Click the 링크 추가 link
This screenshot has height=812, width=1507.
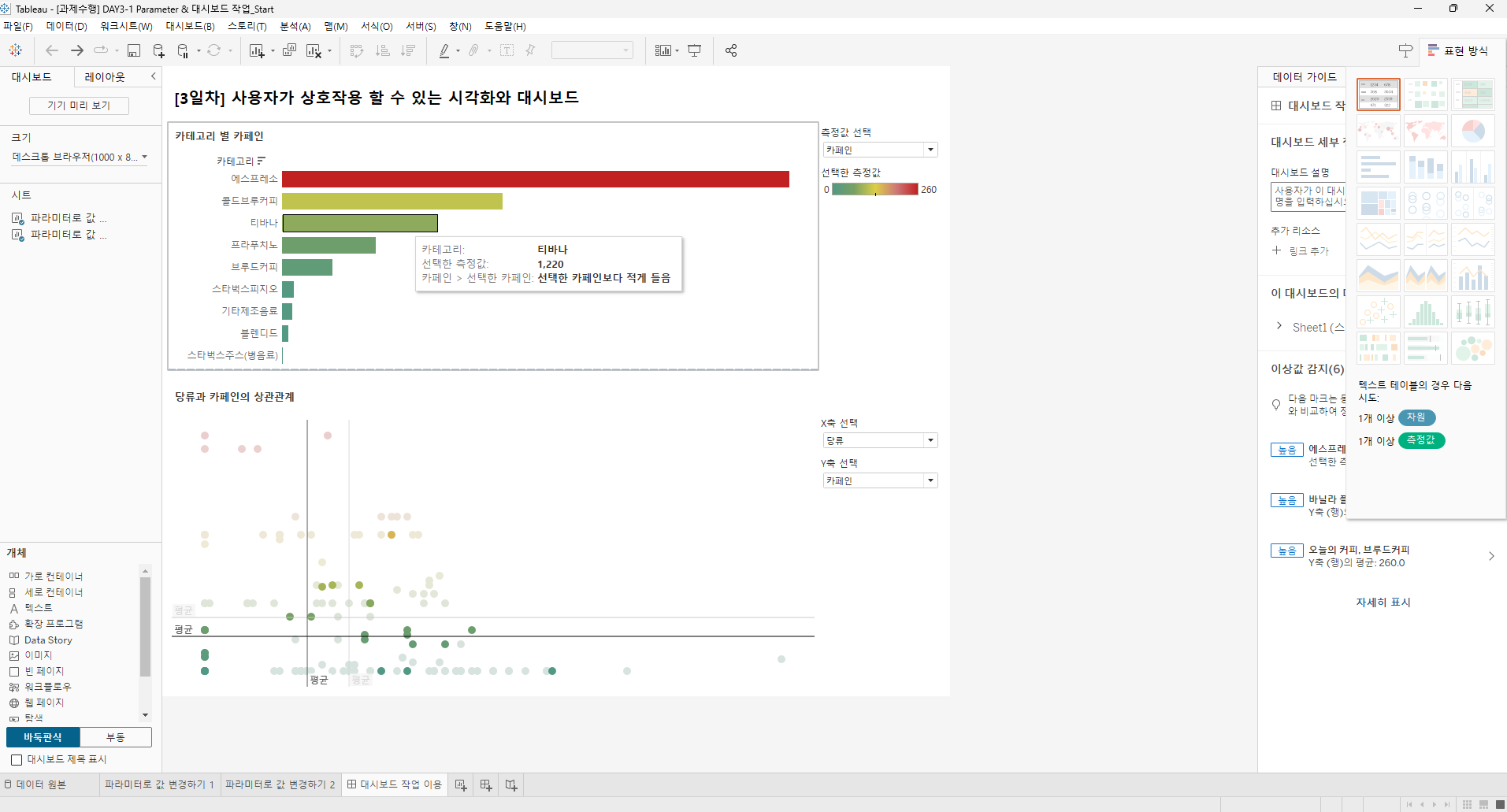(x=1301, y=250)
